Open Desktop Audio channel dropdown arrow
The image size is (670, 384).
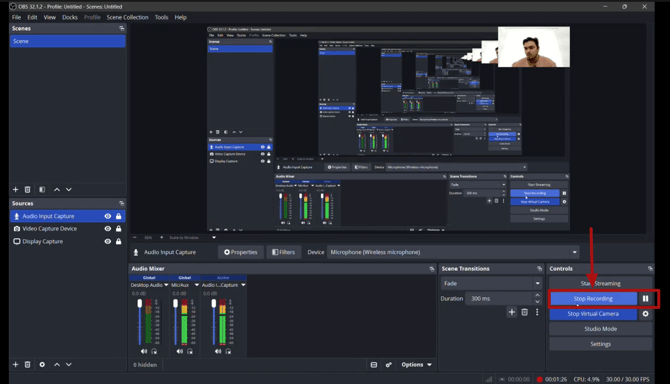166,285
